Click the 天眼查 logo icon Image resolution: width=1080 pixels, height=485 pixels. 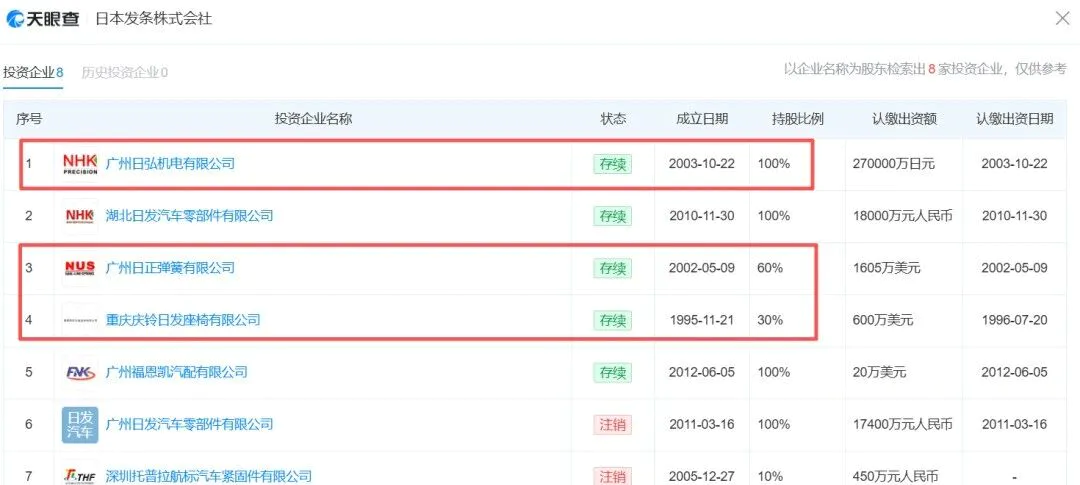coord(17,19)
